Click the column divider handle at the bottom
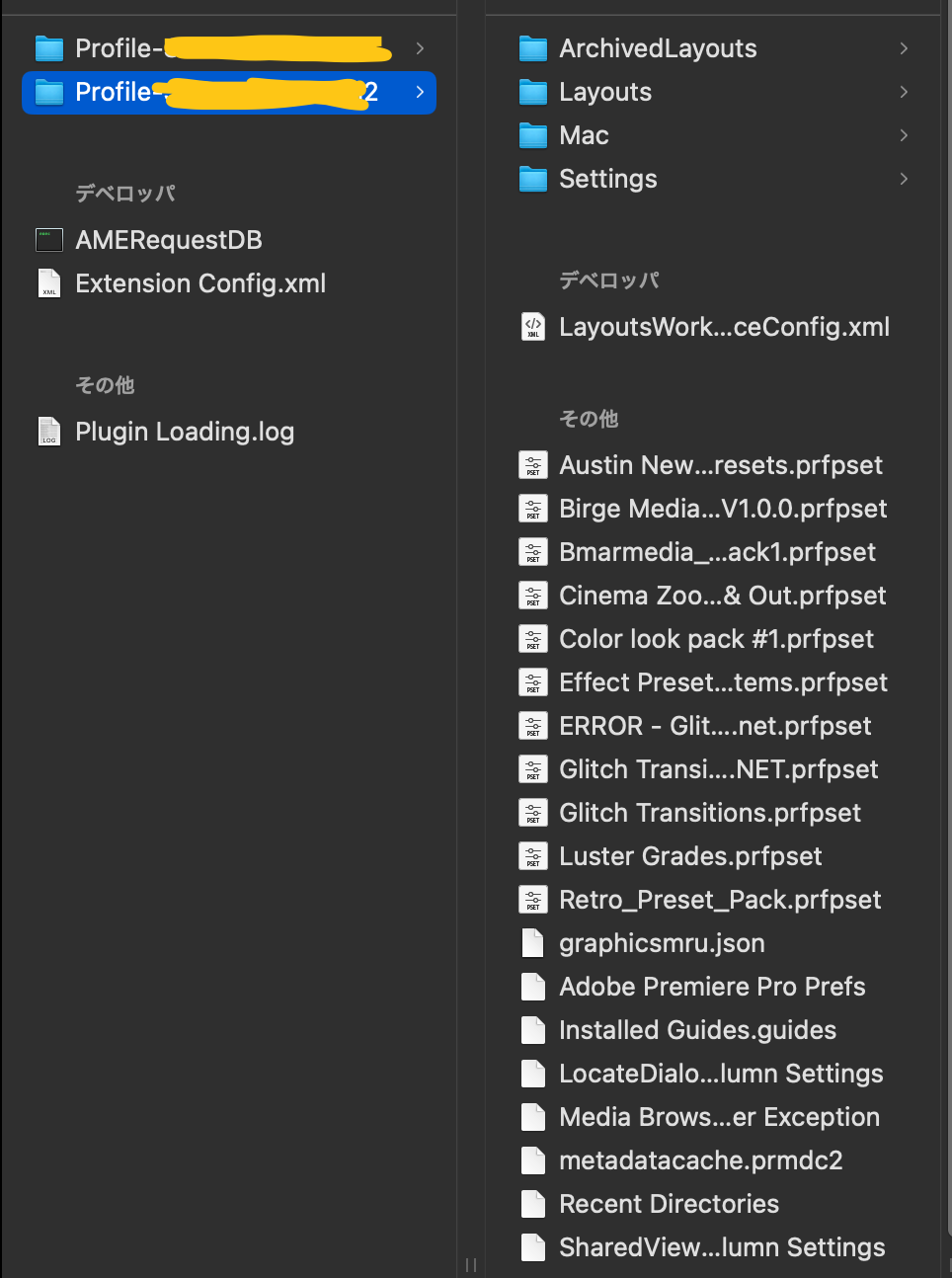This screenshot has width=952, height=1278. tap(471, 1265)
